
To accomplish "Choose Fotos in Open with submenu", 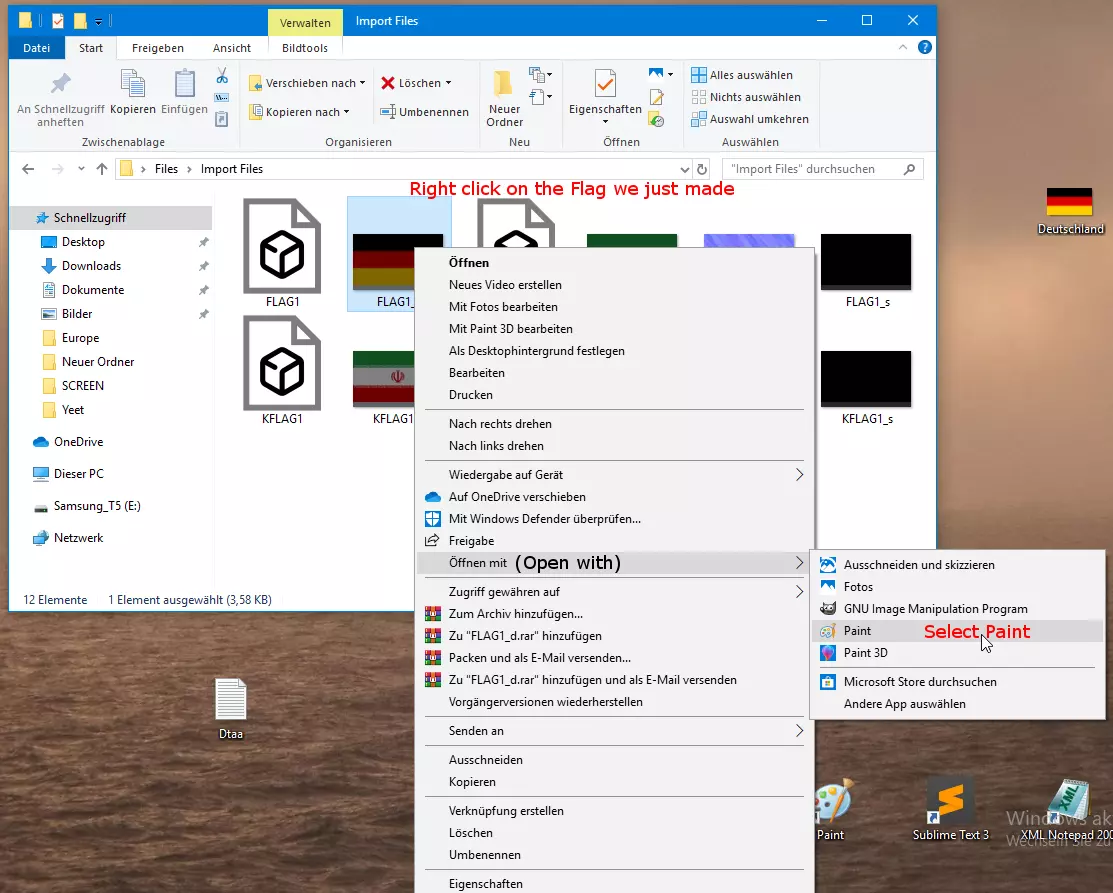I will click(958, 587).
